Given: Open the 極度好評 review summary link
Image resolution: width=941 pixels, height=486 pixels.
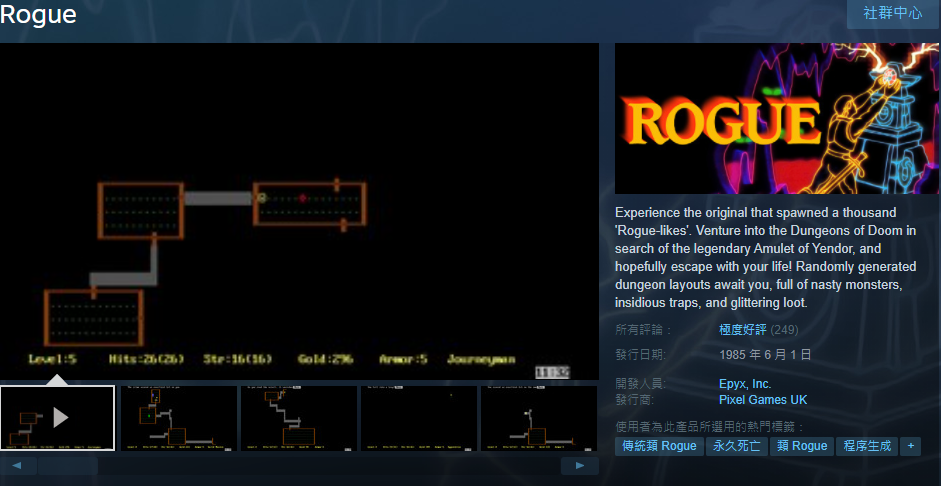Looking at the screenshot, I should [743, 329].
